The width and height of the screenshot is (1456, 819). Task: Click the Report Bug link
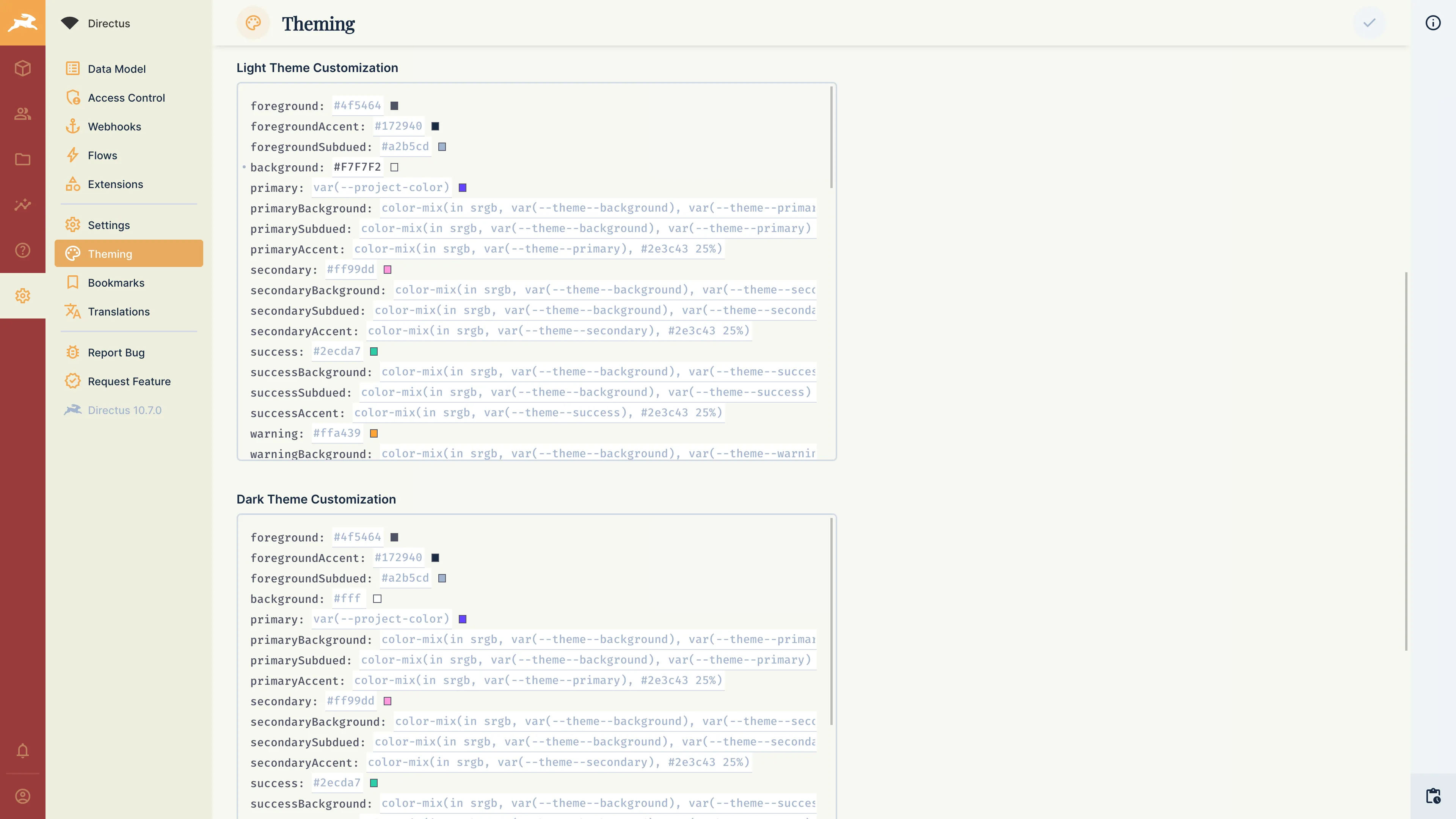point(115,352)
